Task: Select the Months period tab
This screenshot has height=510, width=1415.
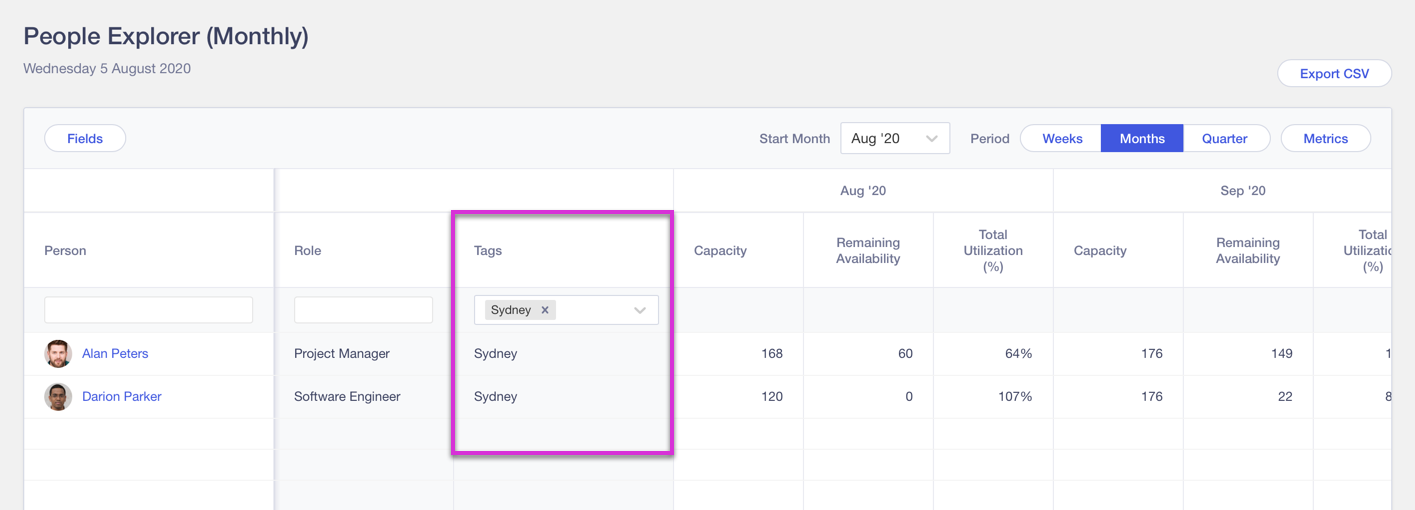Action: pyautogui.click(x=1141, y=139)
